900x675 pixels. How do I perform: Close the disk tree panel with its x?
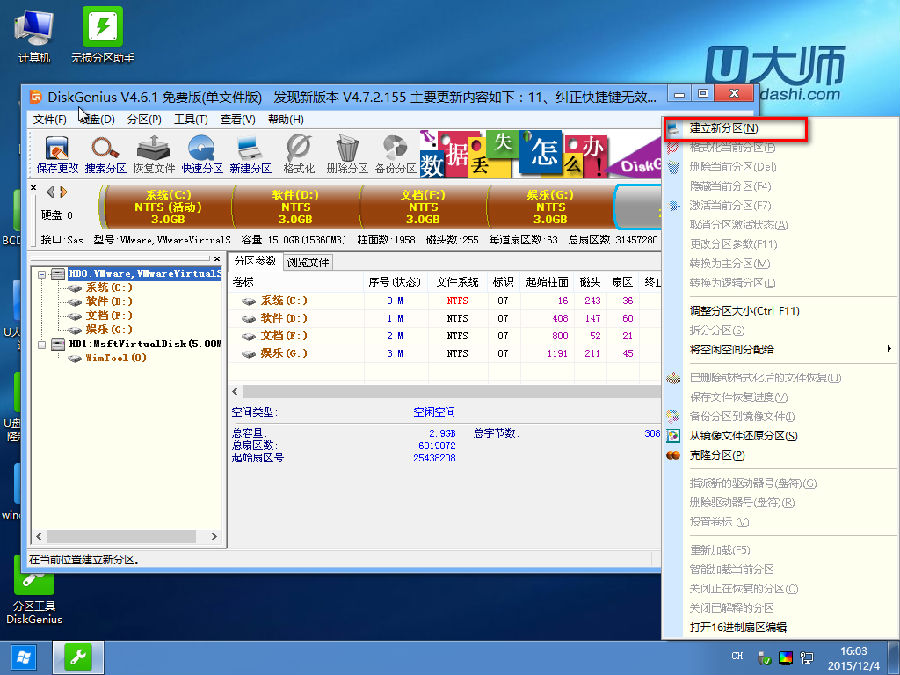tap(217, 259)
